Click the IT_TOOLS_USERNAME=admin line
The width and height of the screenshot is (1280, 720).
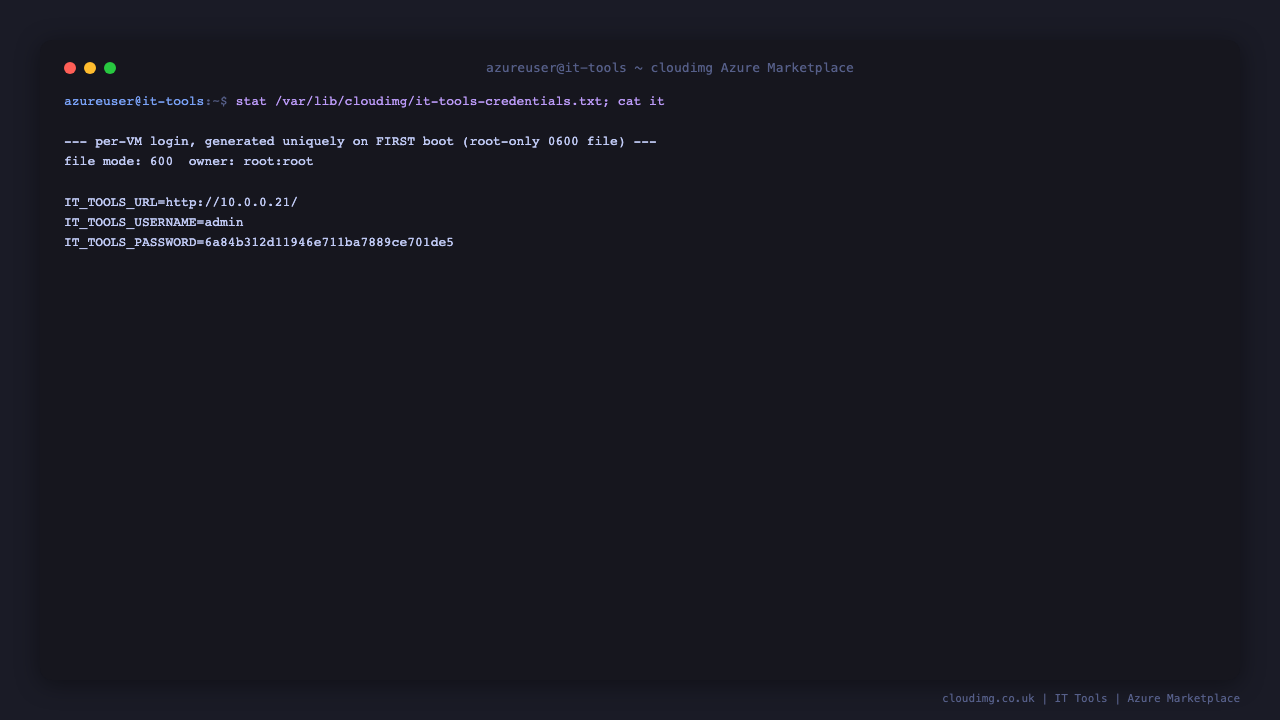(154, 222)
